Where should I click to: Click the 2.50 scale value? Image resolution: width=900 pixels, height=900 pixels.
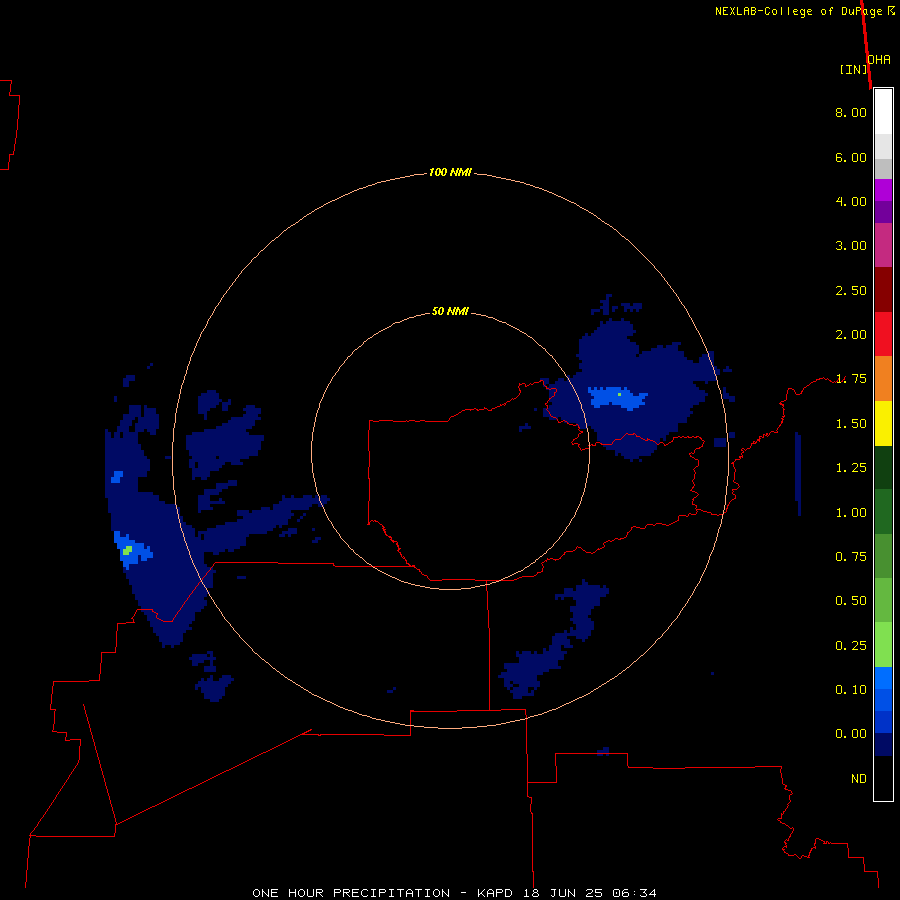pyautogui.click(x=851, y=290)
